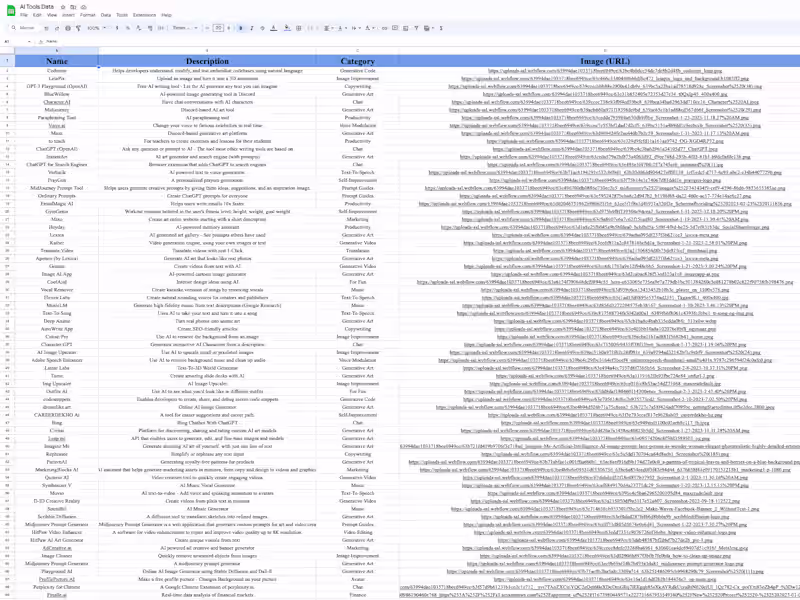
Task: Open the View menu
Action: [x=52, y=15]
